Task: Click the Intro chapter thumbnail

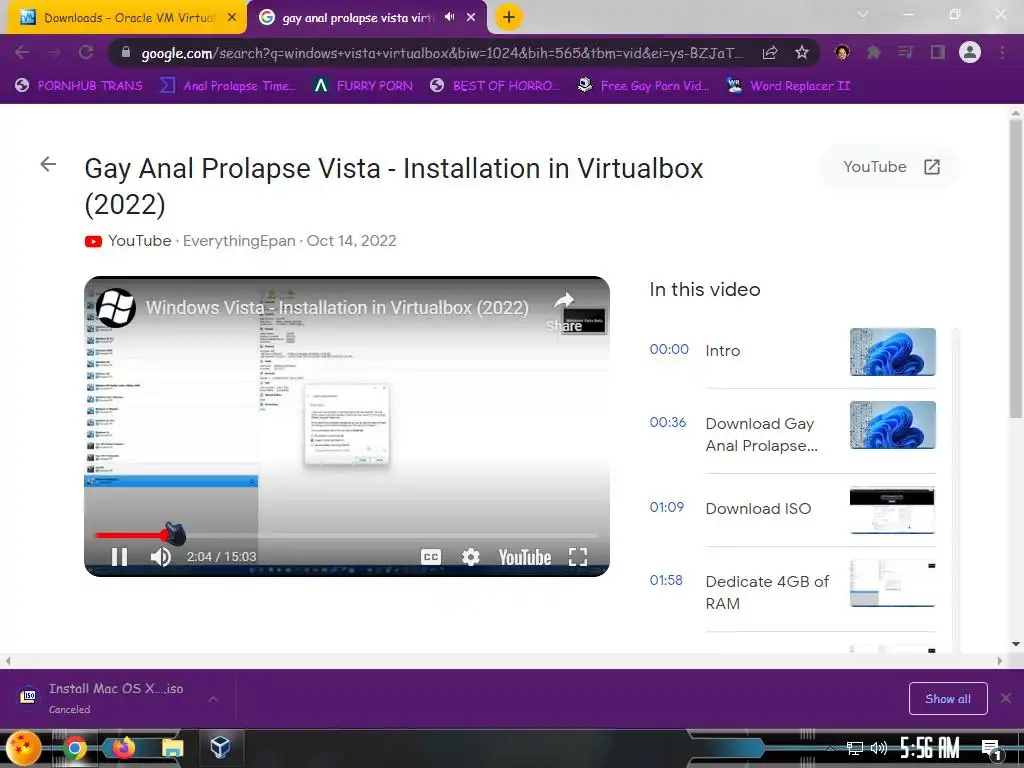Action: click(892, 352)
